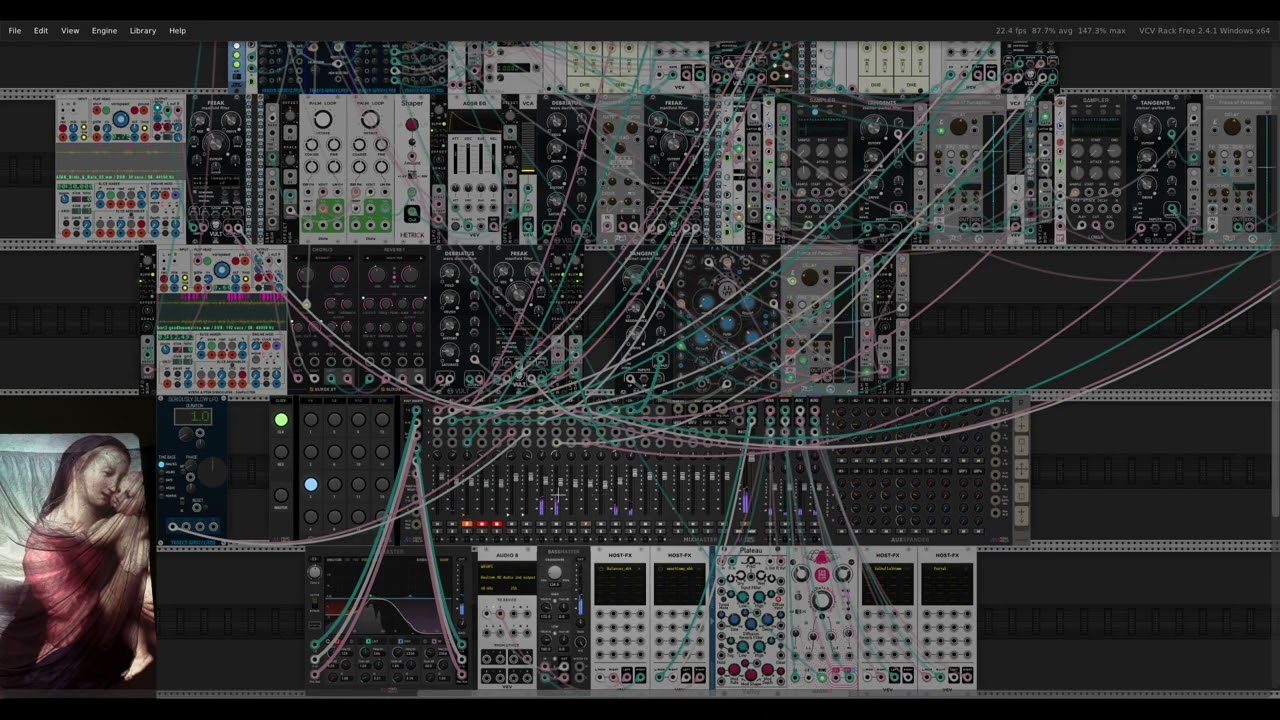Open the Portal plugin display on Host-FX
Image resolution: width=1280 pixels, height=720 pixels.
click(x=947, y=584)
